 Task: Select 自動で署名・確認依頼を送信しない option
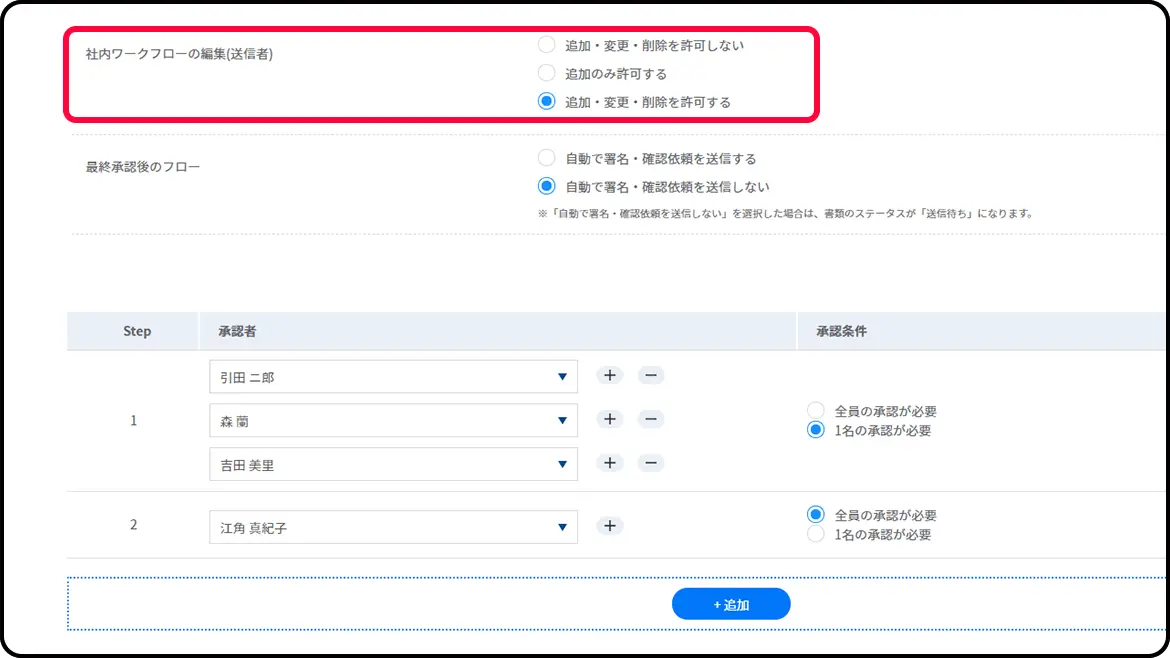click(546, 186)
